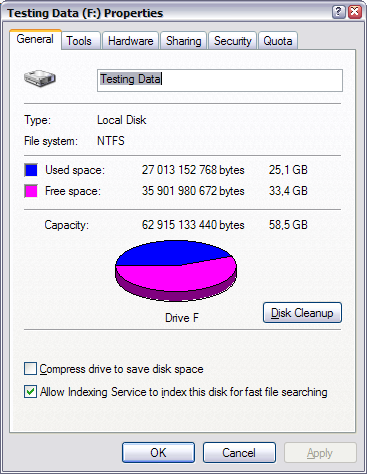The image size is (367, 474).
Task: Enable Compress drive to save disk space
Action: [30, 369]
